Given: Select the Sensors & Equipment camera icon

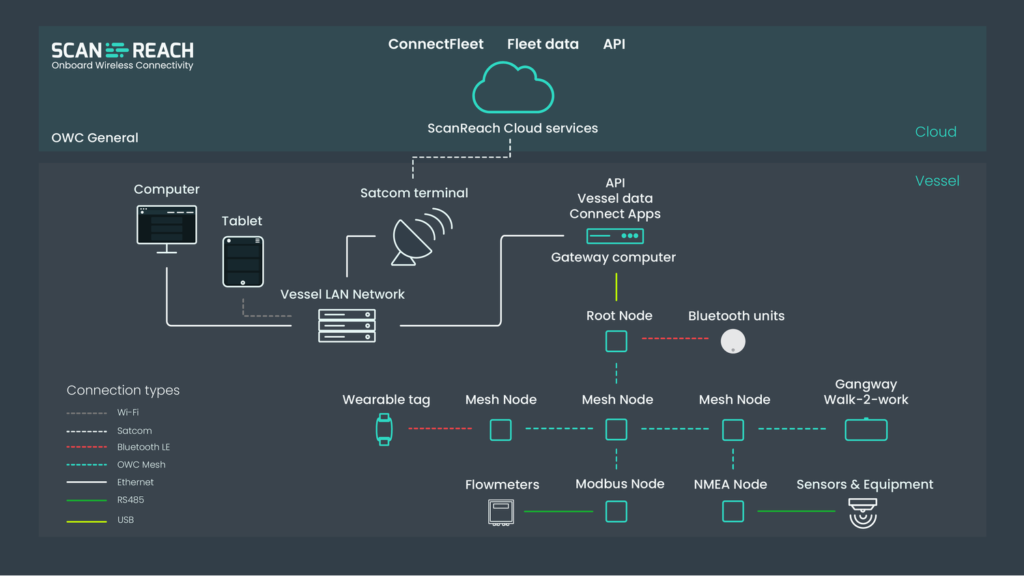Looking at the screenshot, I should (x=862, y=514).
